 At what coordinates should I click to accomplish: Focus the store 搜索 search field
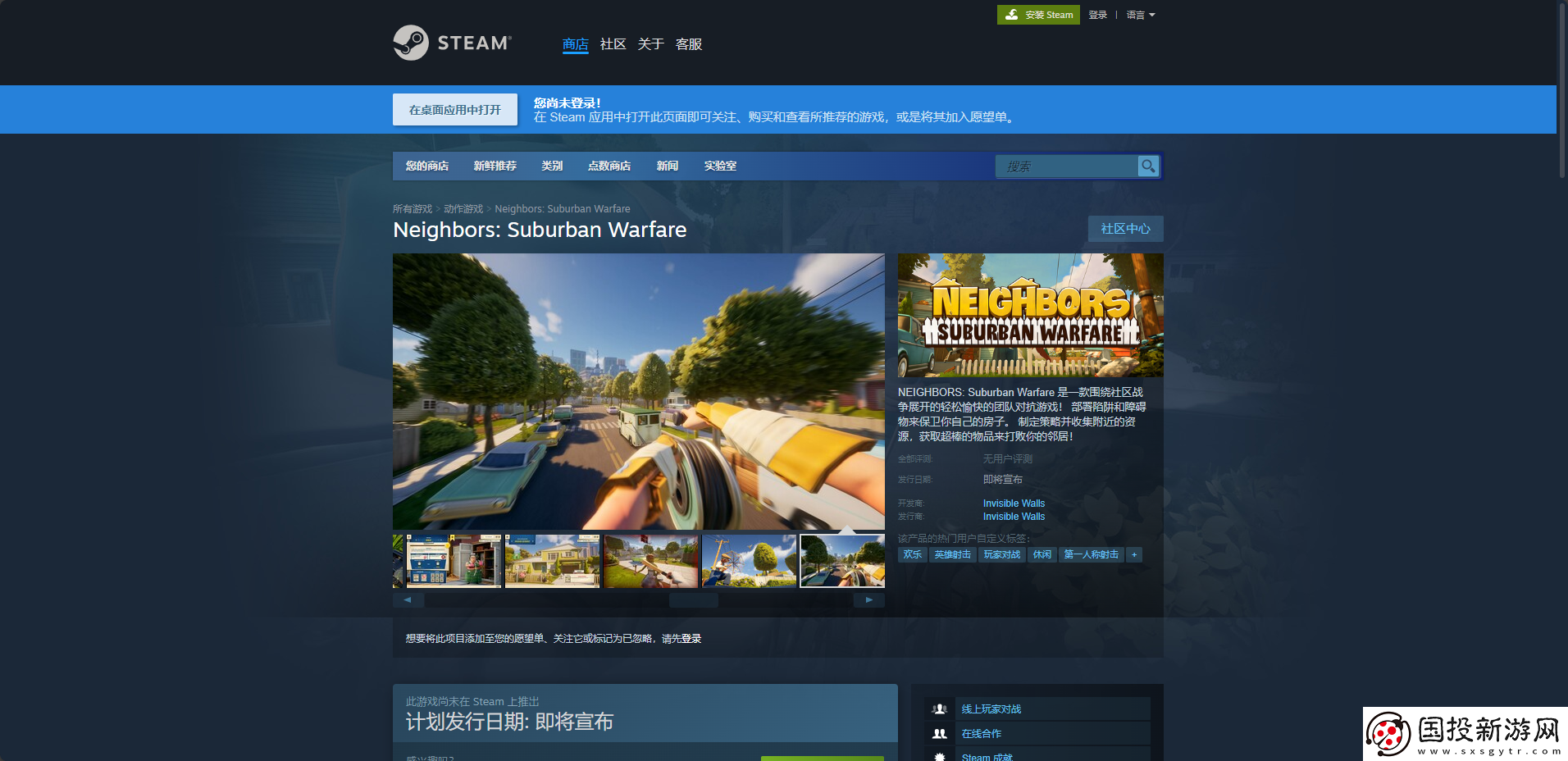coord(1067,166)
